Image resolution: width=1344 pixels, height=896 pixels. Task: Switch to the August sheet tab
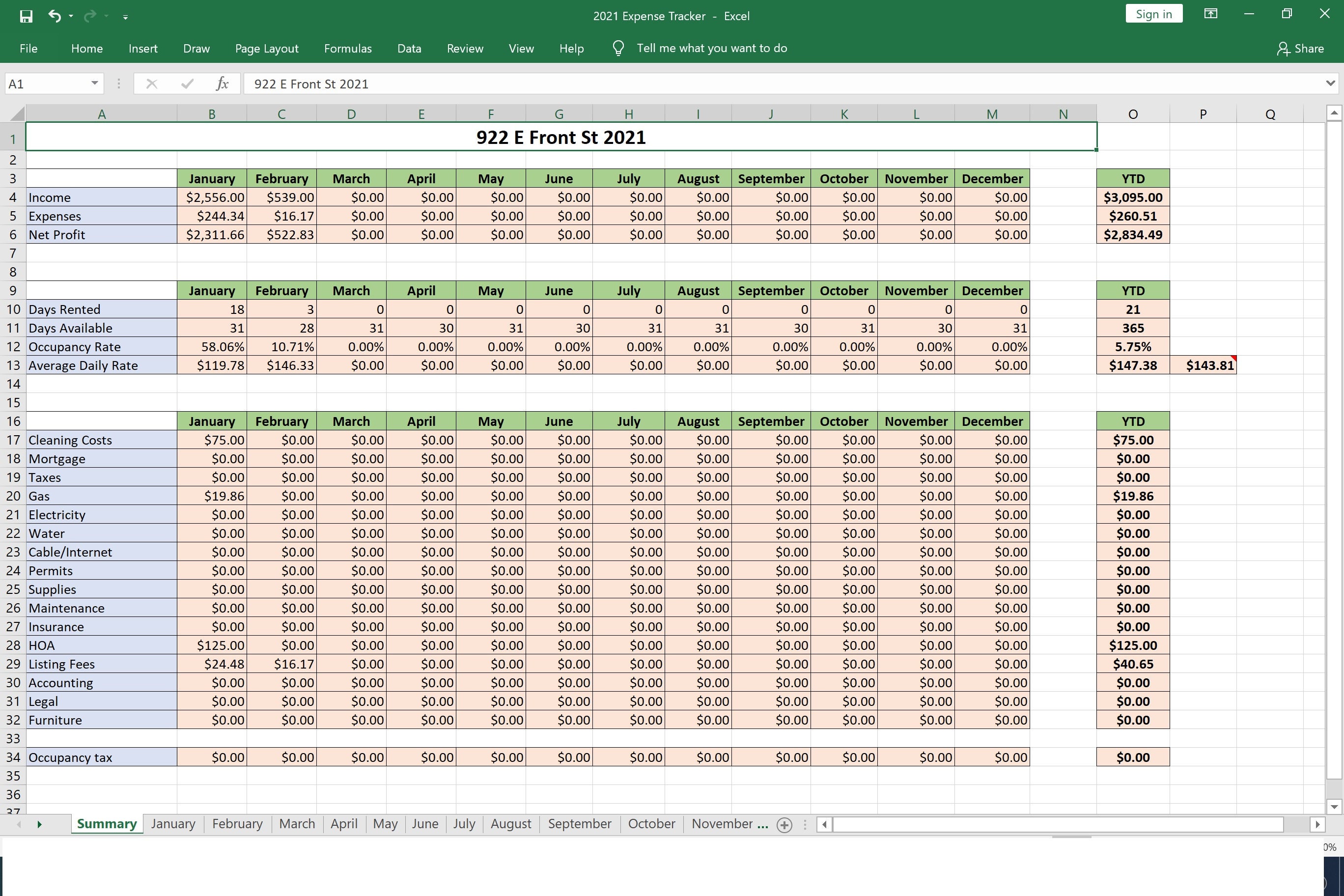[x=511, y=823]
